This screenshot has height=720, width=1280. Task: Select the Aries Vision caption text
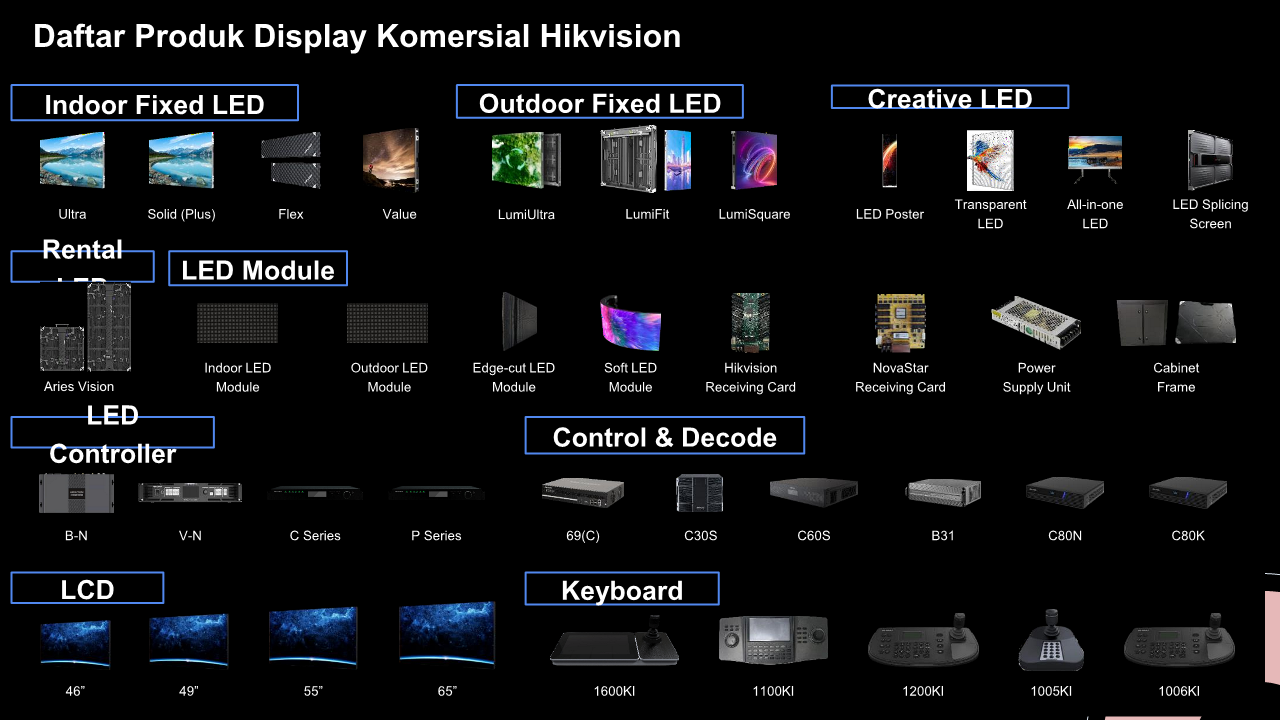coord(79,386)
